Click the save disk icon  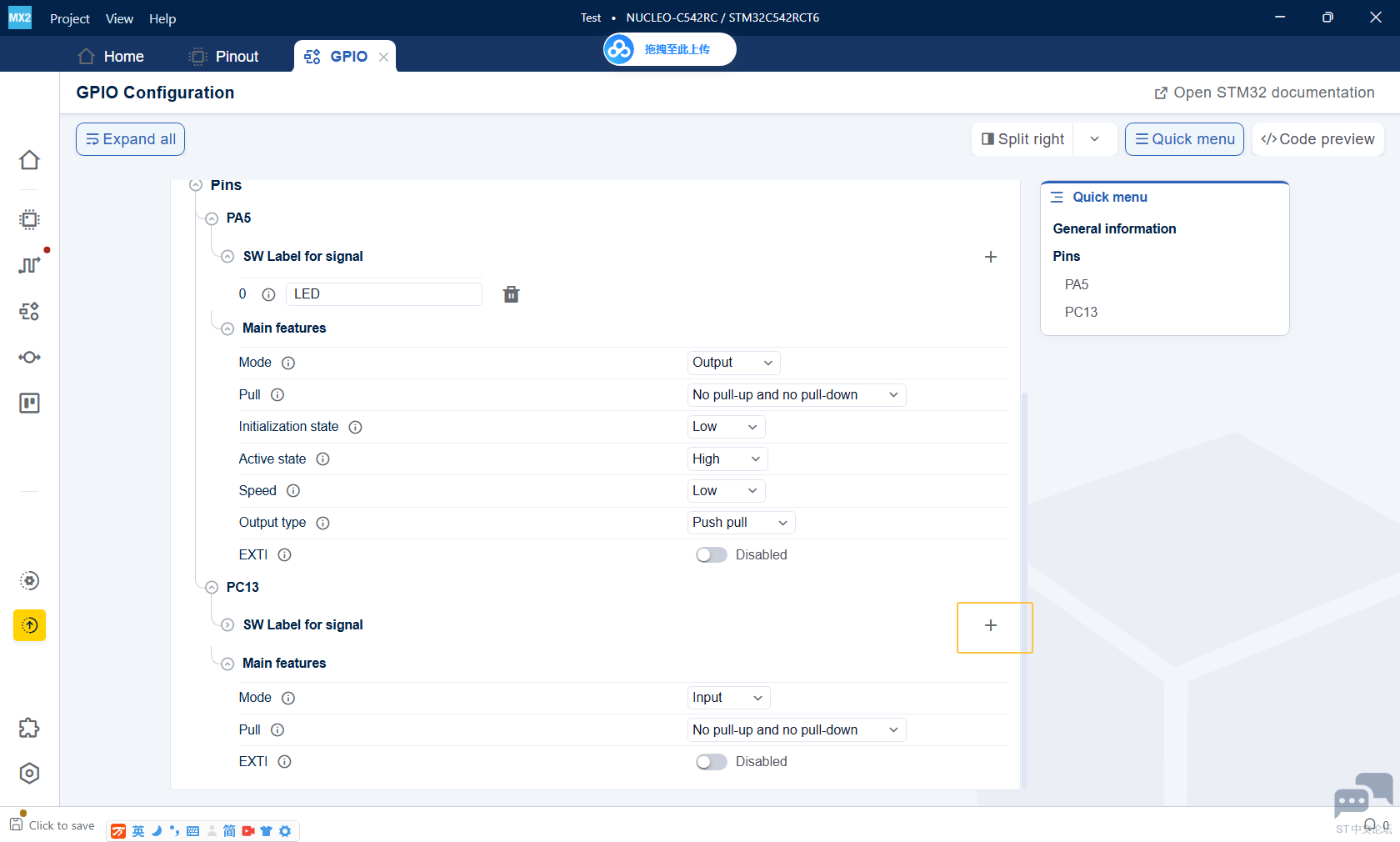[x=17, y=824]
